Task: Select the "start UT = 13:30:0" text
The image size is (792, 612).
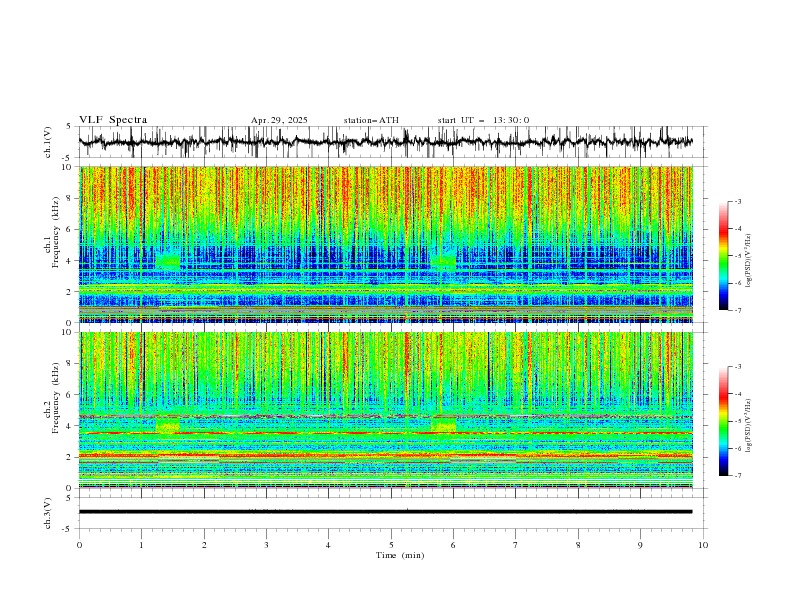Action: (483, 120)
